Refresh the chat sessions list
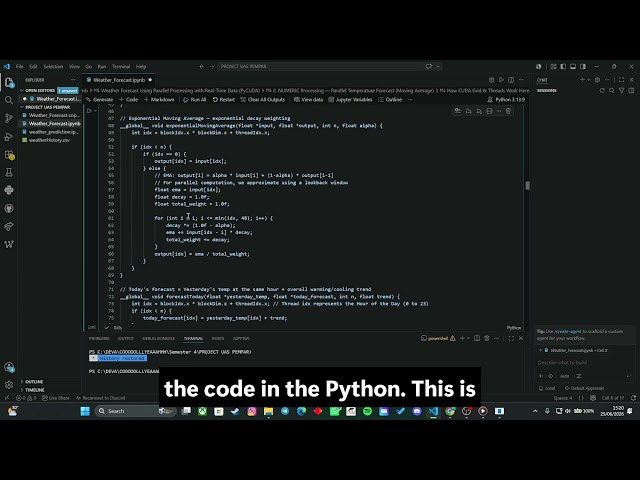Viewport: 640px width, 480px height. 602,91
